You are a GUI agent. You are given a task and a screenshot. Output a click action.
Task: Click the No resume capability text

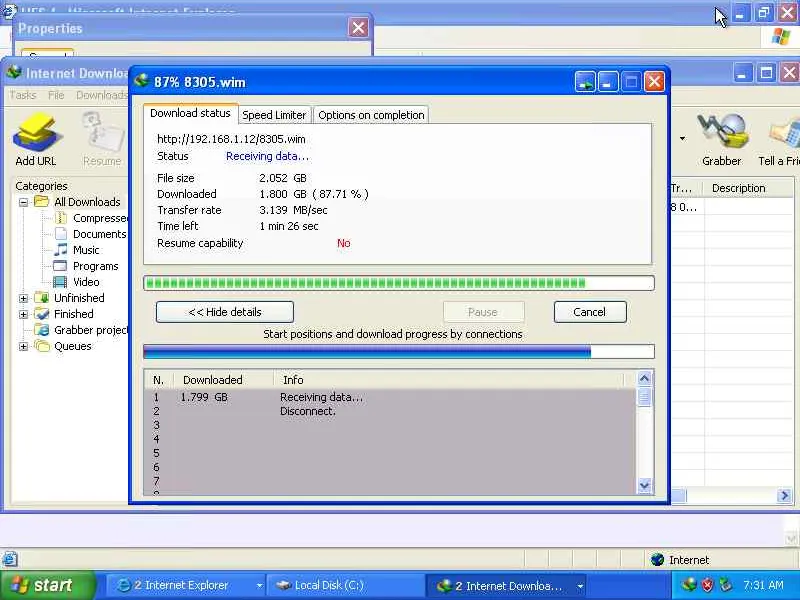click(343, 243)
